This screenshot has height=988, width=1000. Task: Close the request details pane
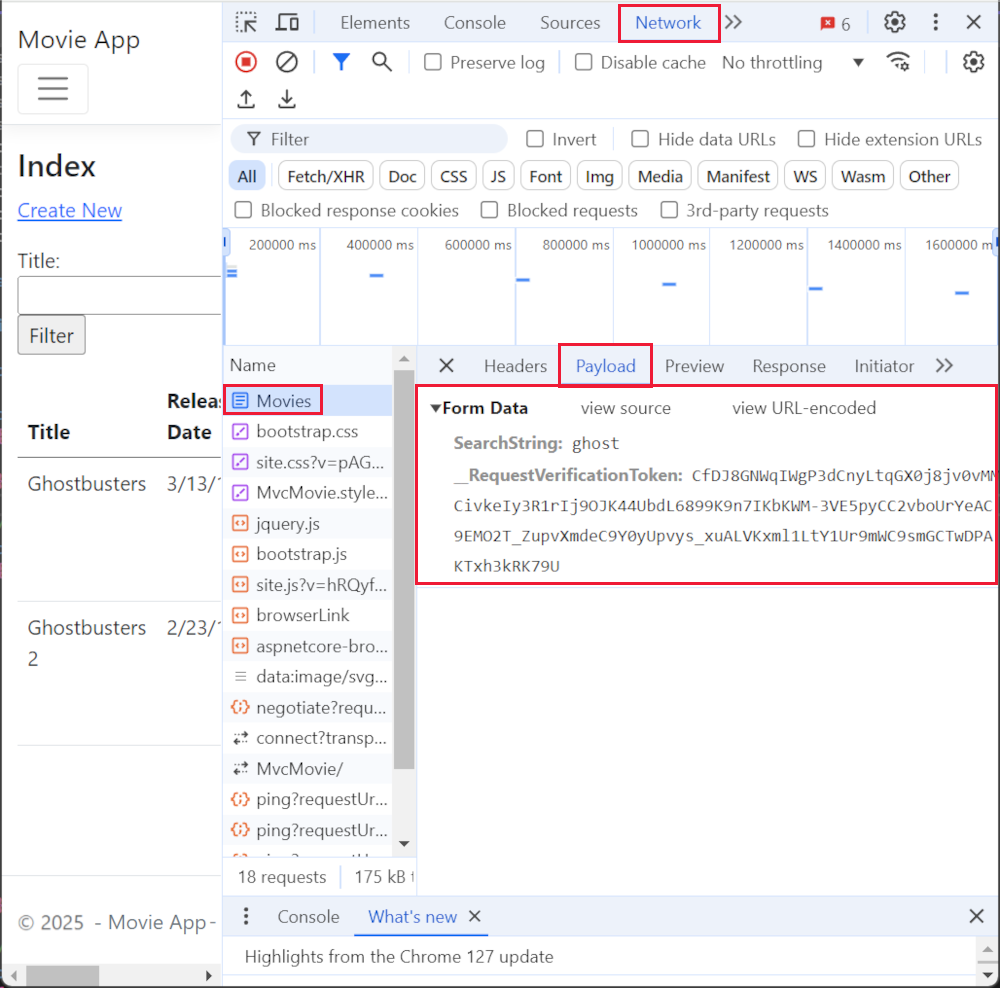(x=446, y=365)
